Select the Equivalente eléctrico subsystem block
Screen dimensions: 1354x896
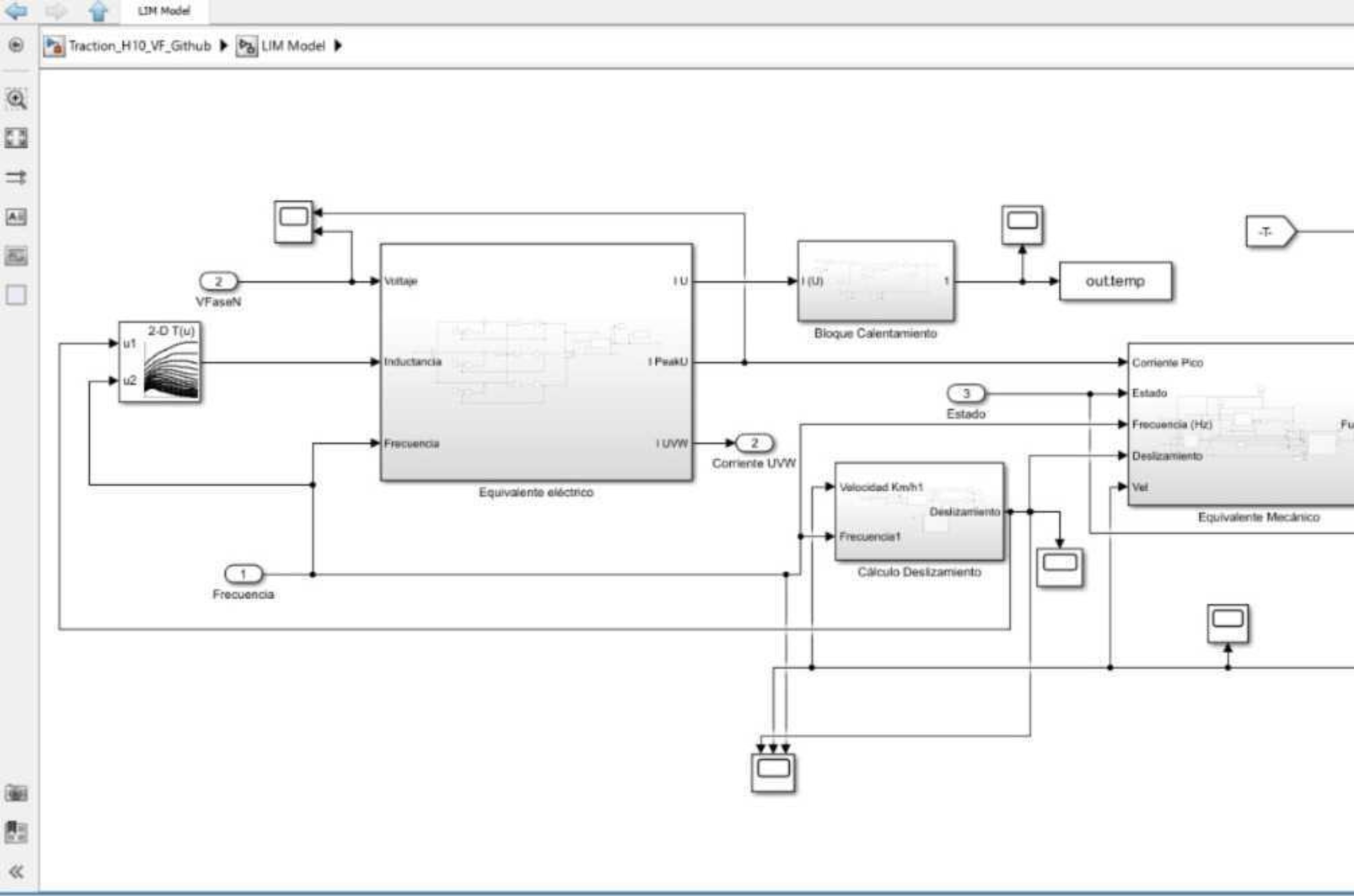(x=536, y=362)
